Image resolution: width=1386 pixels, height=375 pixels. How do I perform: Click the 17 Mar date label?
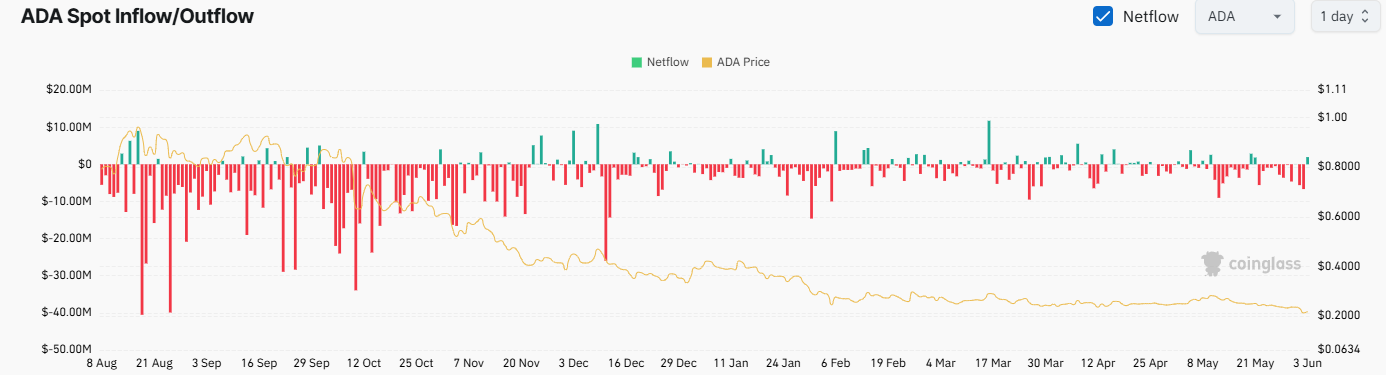click(x=993, y=363)
